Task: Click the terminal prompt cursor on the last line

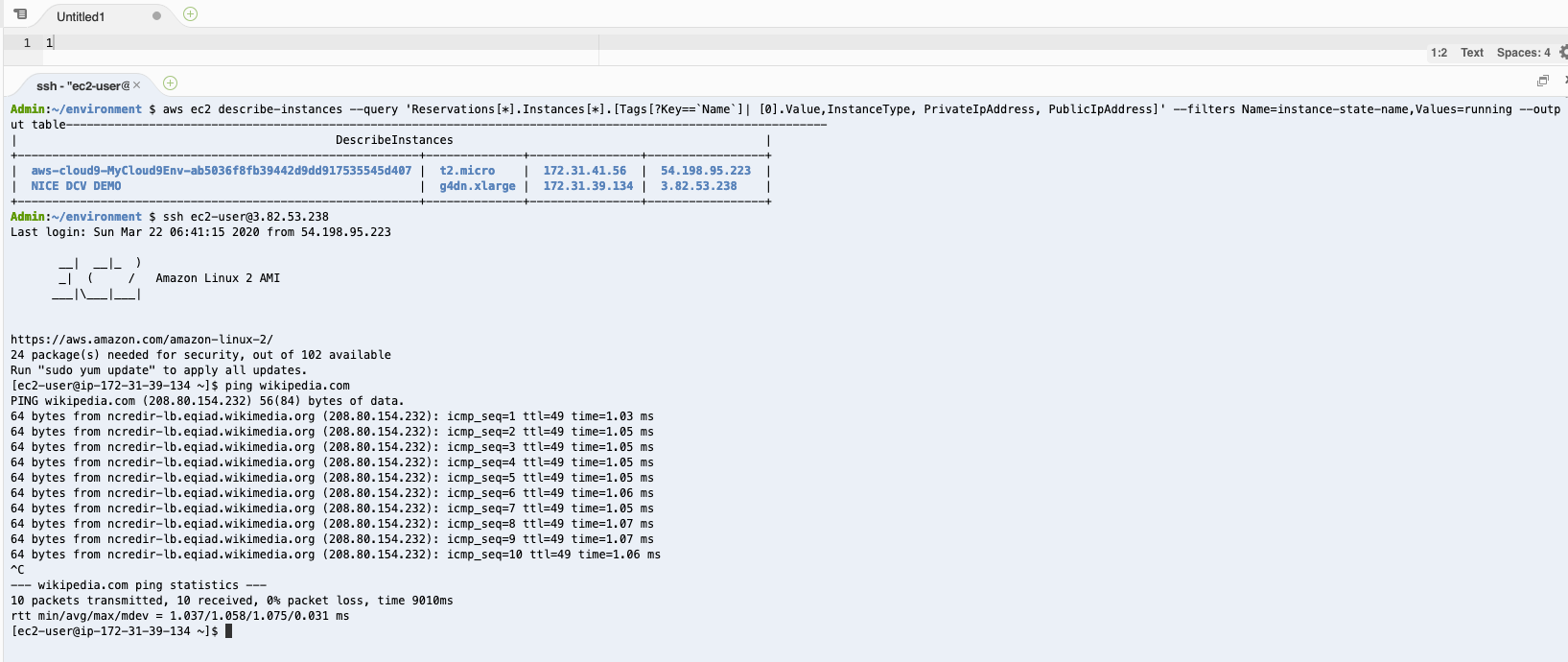Action: [228, 631]
